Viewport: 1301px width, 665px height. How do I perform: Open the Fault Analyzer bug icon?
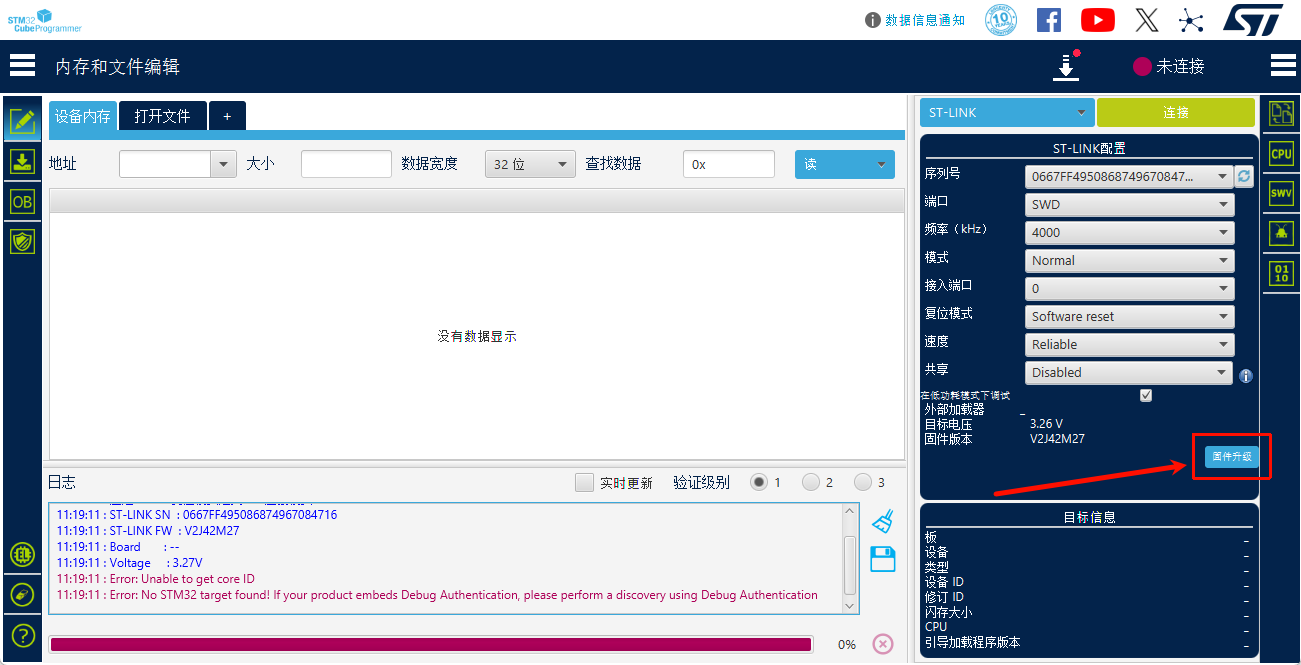click(x=1281, y=233)
